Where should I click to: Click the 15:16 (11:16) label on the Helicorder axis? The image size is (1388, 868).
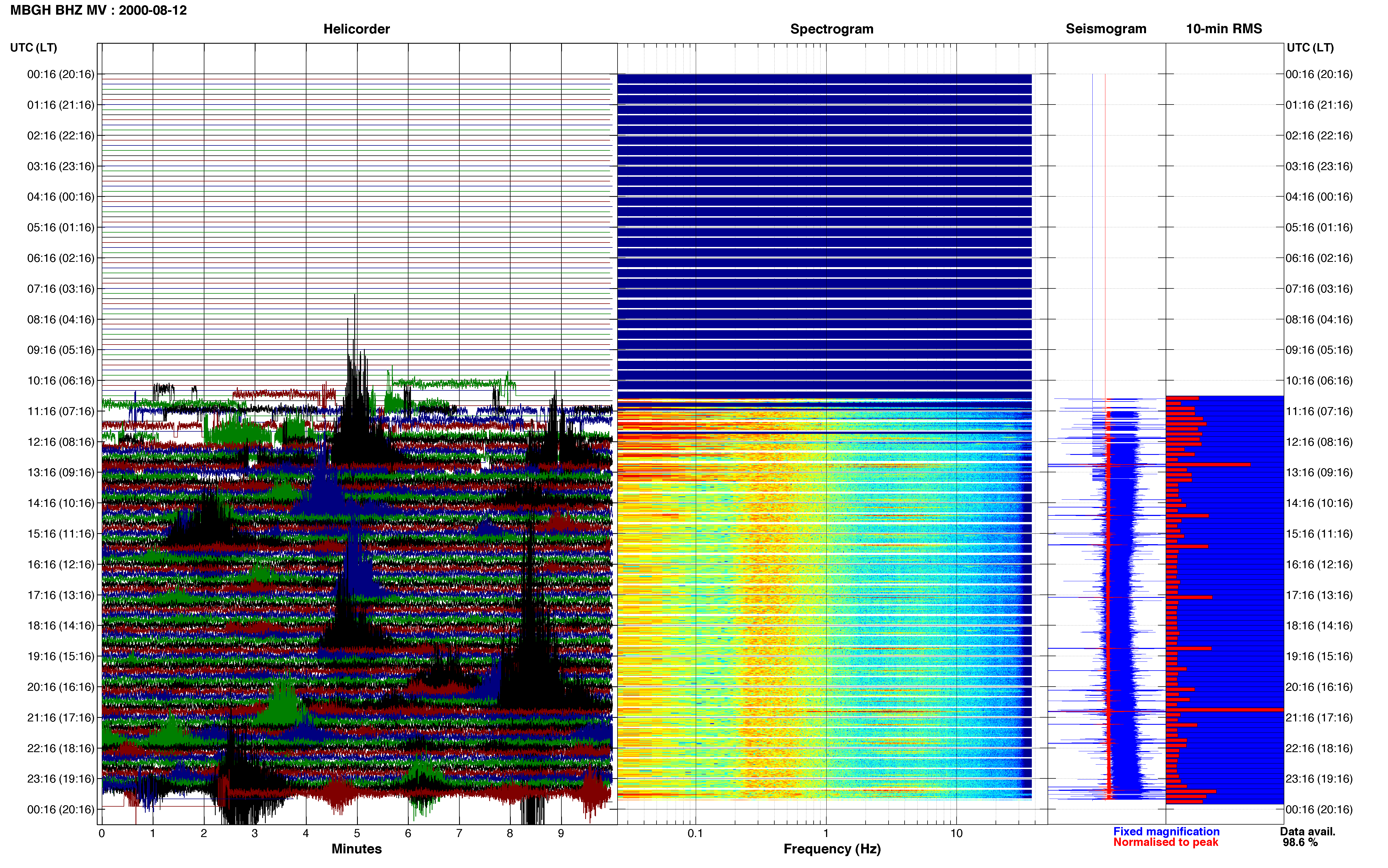click(60, 534)
